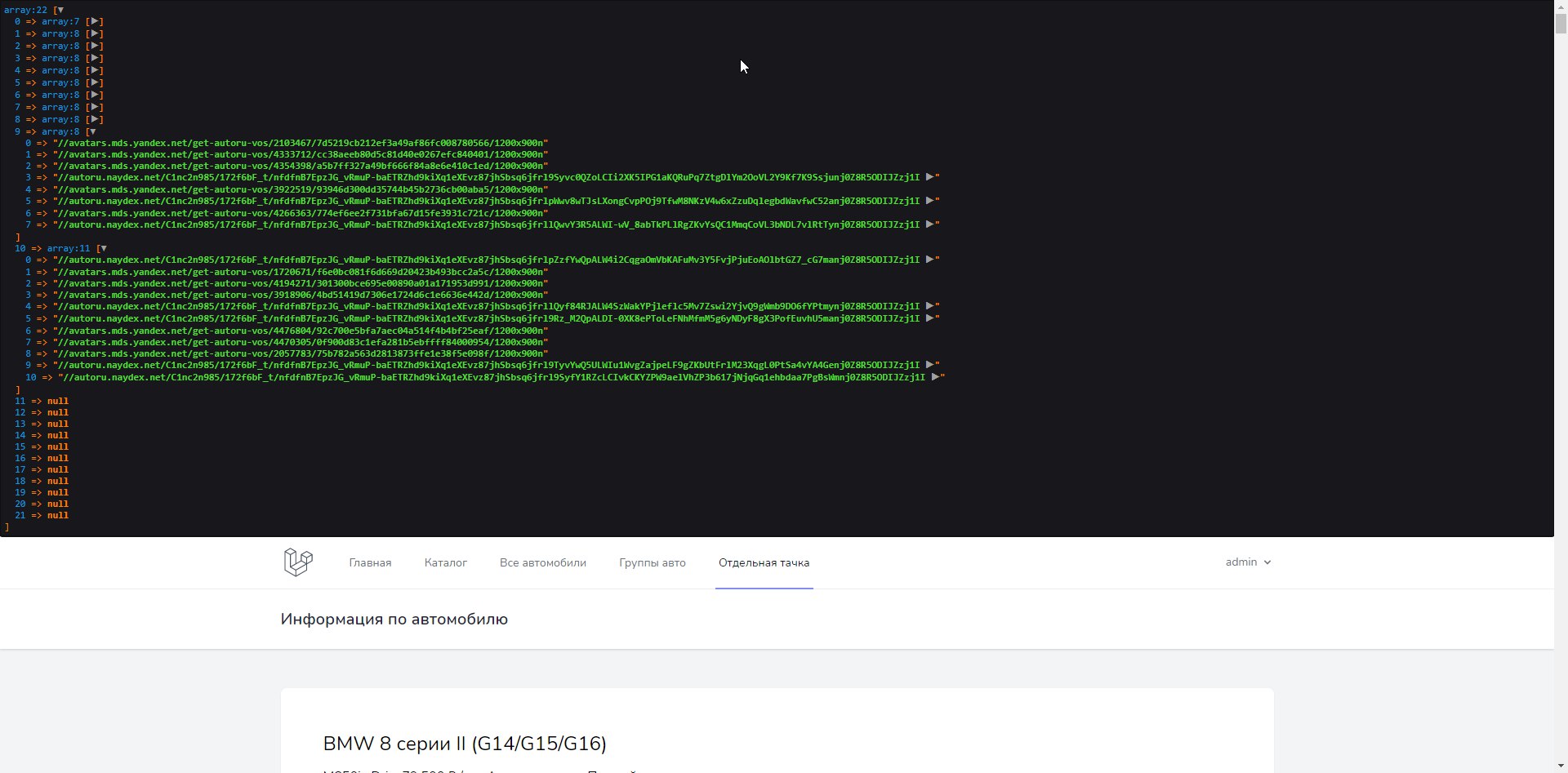Expand index 1 array:8 in dump
1568x773 pixels.
[x=95, y=33]
